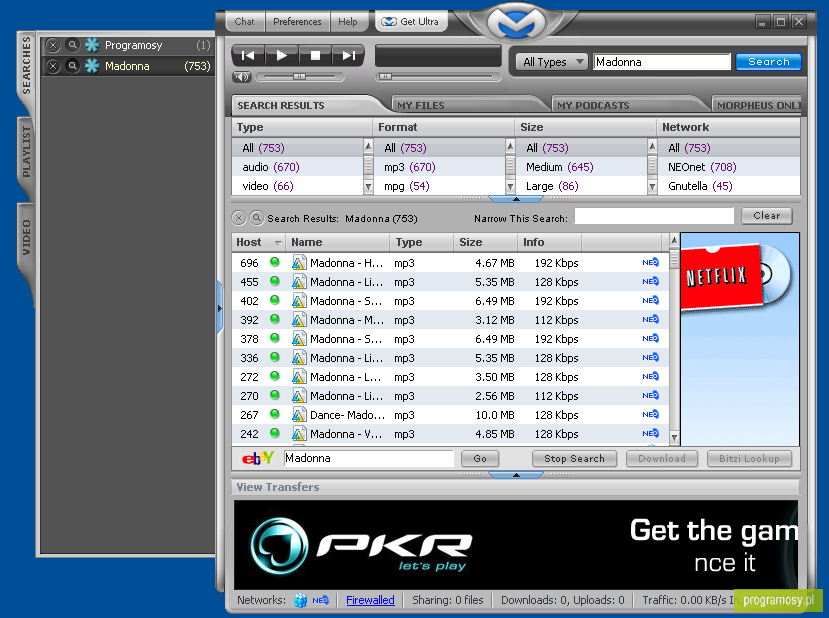
Task: Repeat the Programosy search via magnifier icon
Action: coord(72,45)
